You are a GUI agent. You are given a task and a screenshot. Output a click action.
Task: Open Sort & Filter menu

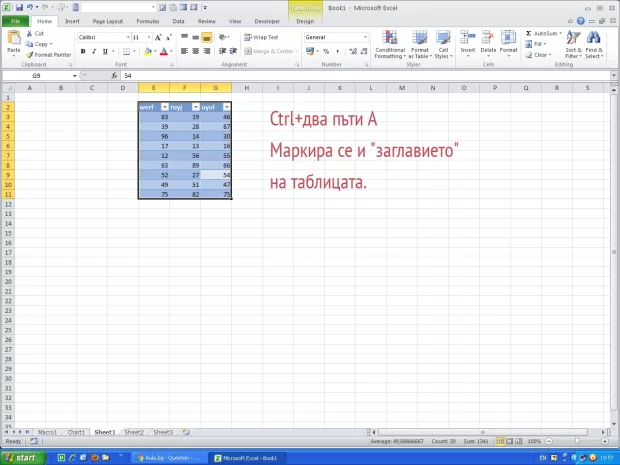(573, 45)
